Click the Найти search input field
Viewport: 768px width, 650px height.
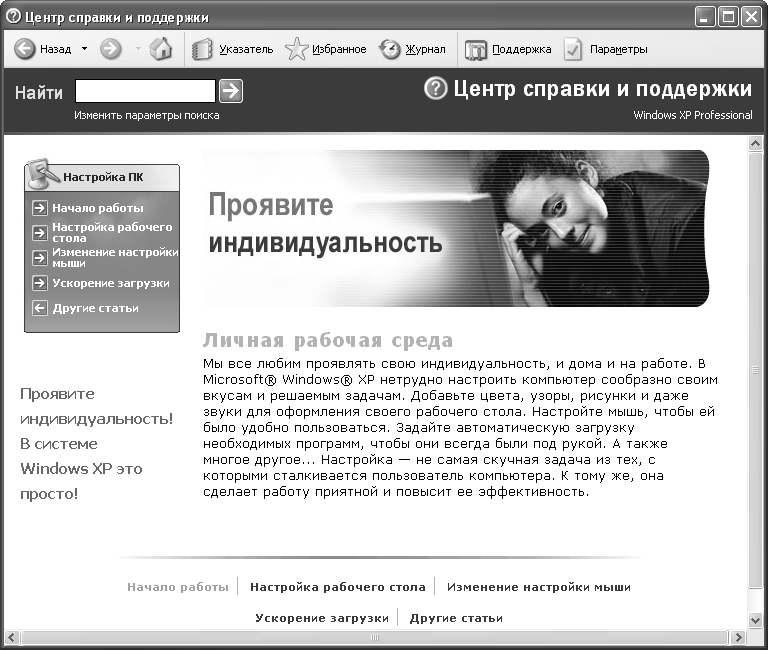pyautogui.click(x=145, y=92)
